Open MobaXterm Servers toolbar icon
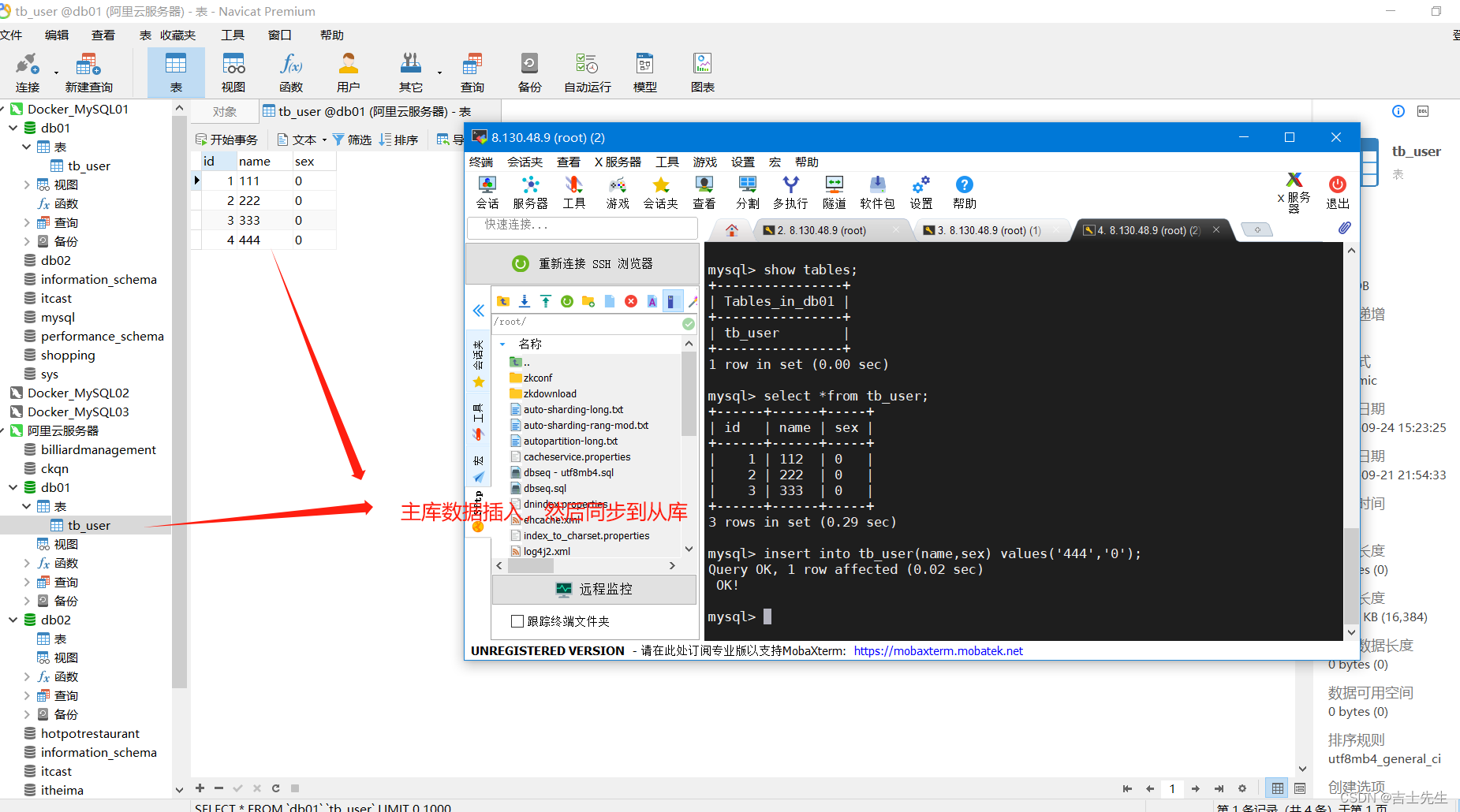The height and width of the screenshot is (812, 1460). click(x=530, y=192)
